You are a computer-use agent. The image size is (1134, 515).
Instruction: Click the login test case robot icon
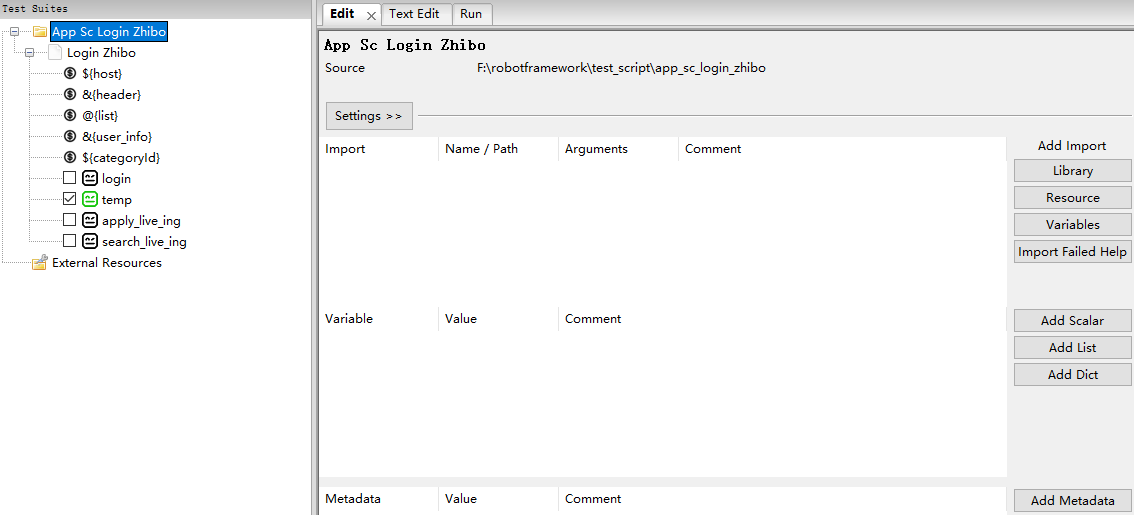coord(90,178)
